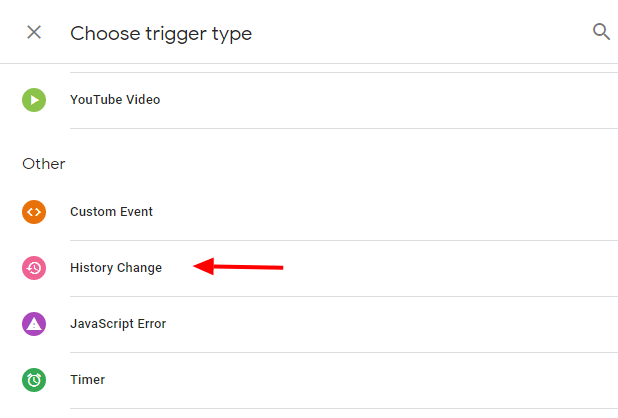Click the green YouTube Video play icon
The width and height of the screenshot is (618, 418).
point(34,100)
